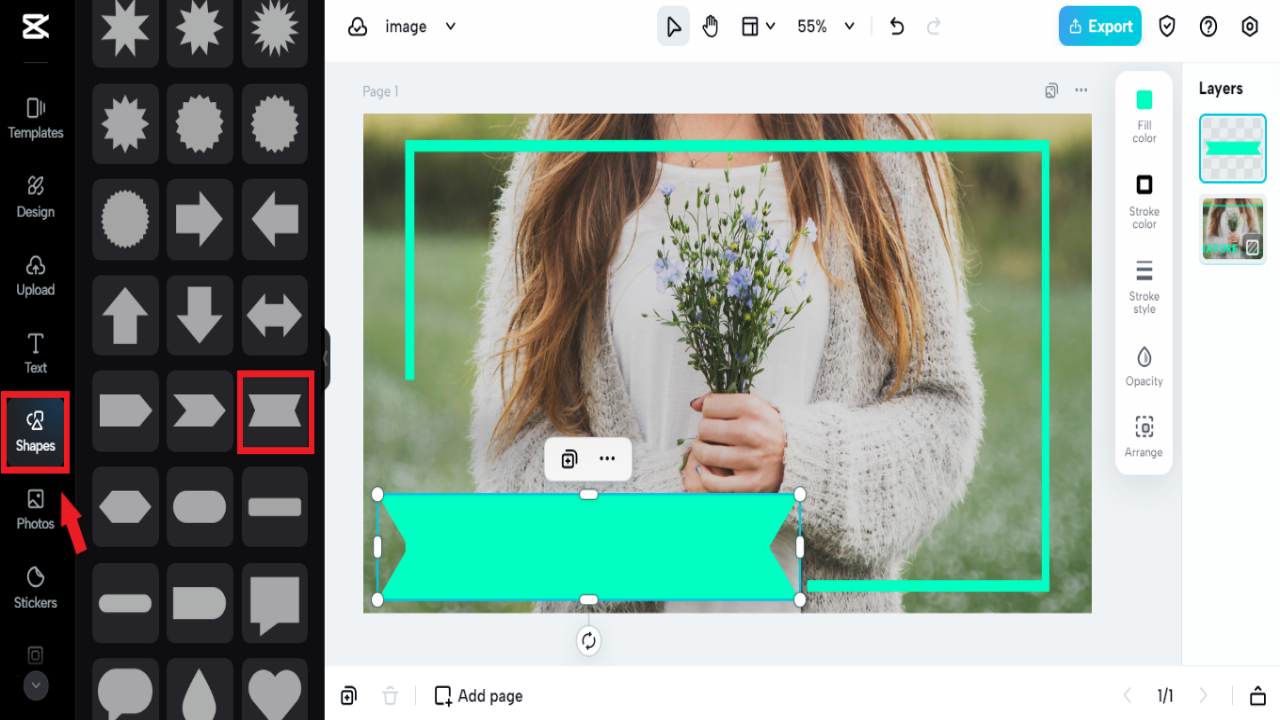1280x720 pixels.
Task: Open the Photos panel
Action: 35,509
